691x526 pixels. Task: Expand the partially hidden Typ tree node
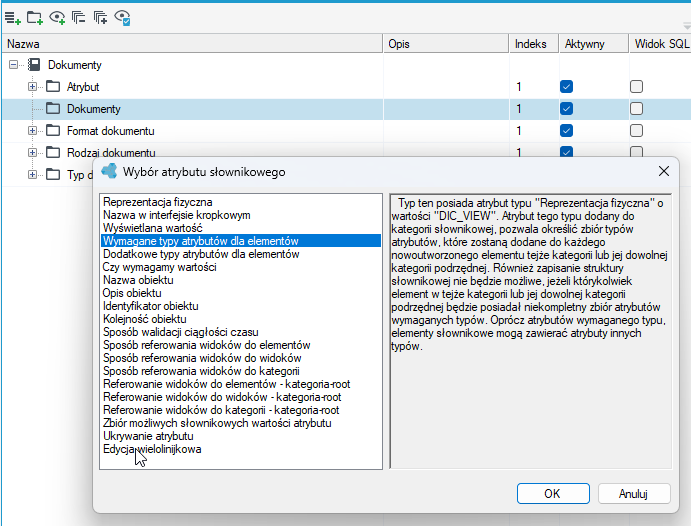pyautogui.click(x=32, y=174)
